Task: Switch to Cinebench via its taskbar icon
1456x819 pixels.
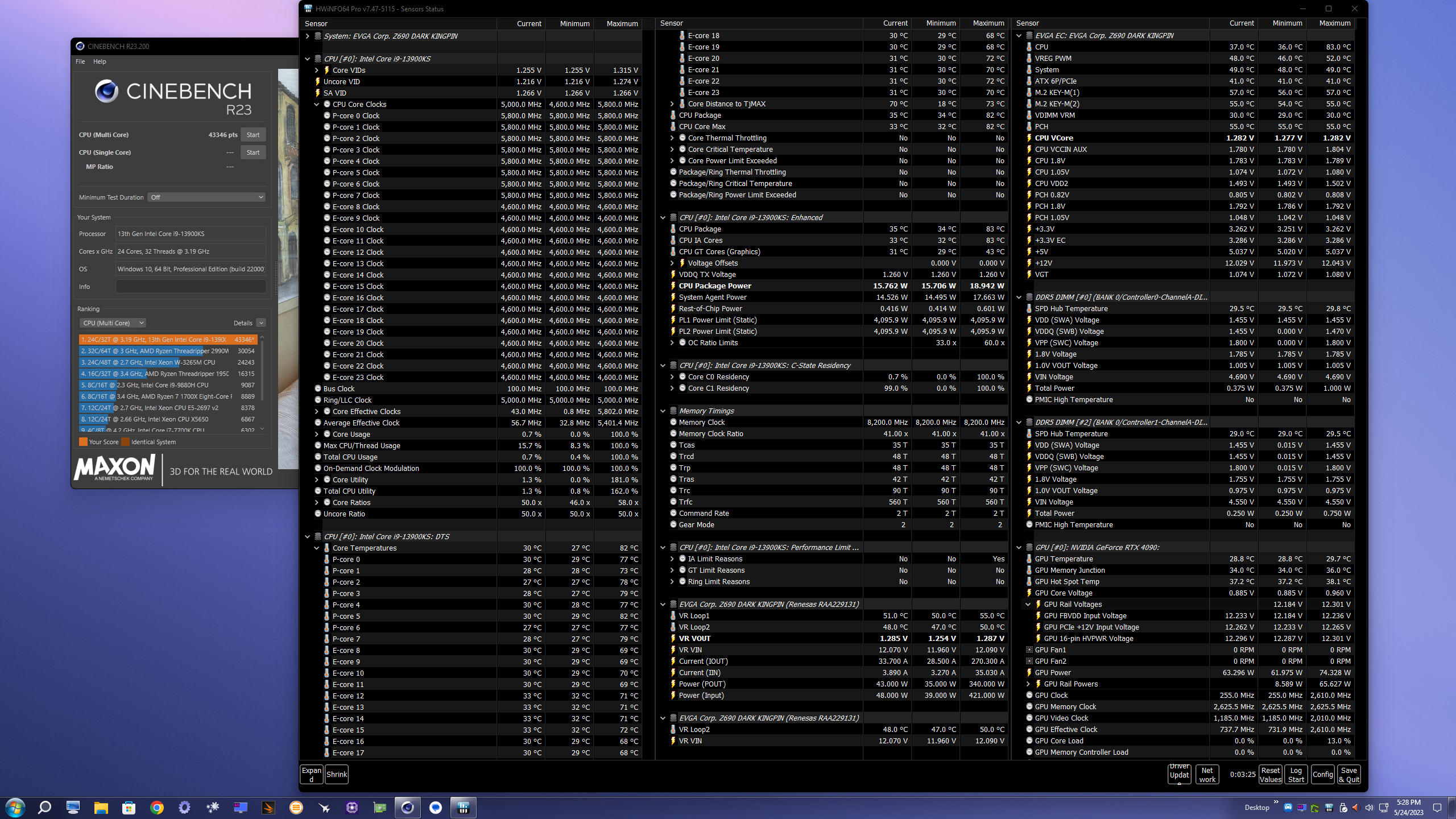Action: coord(408,807)
